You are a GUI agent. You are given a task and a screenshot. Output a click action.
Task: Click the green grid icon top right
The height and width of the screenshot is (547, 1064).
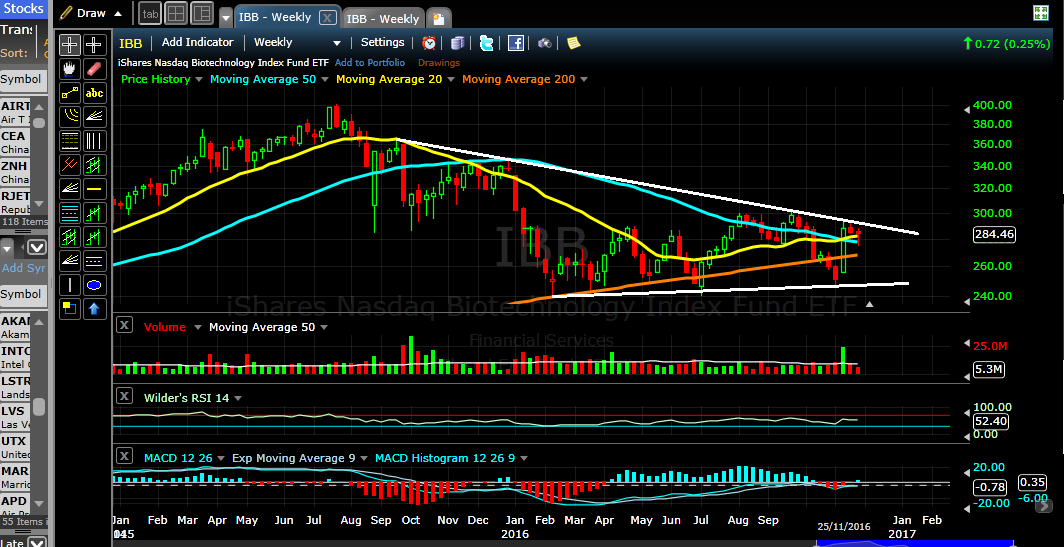pyautogui.click(x=1040, y=12)
